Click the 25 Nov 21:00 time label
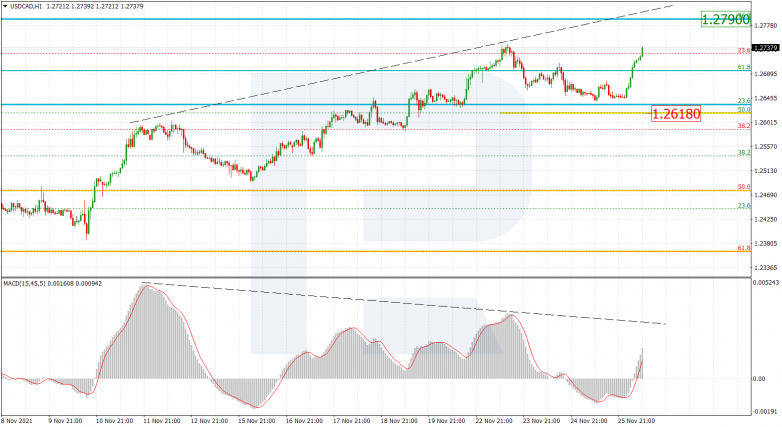Viewport: 782px width, 427px height. 636,421
